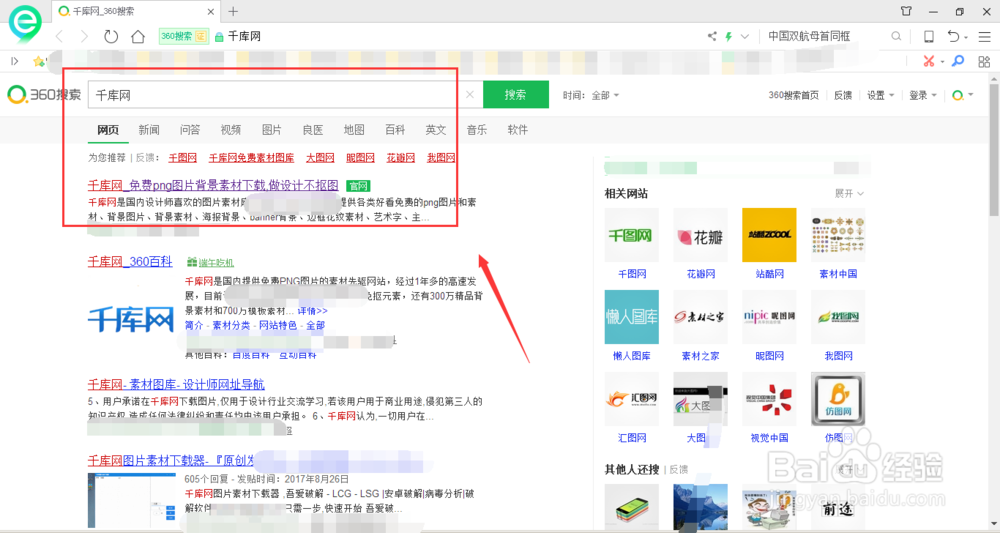Click the 汇图网 site icon
Image resolution: width=1000 pixels, height=533 pixels.
coord(631,399)
